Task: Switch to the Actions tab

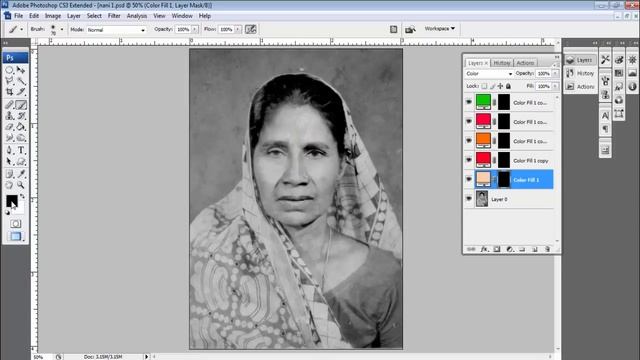Action: pos(525,63)
